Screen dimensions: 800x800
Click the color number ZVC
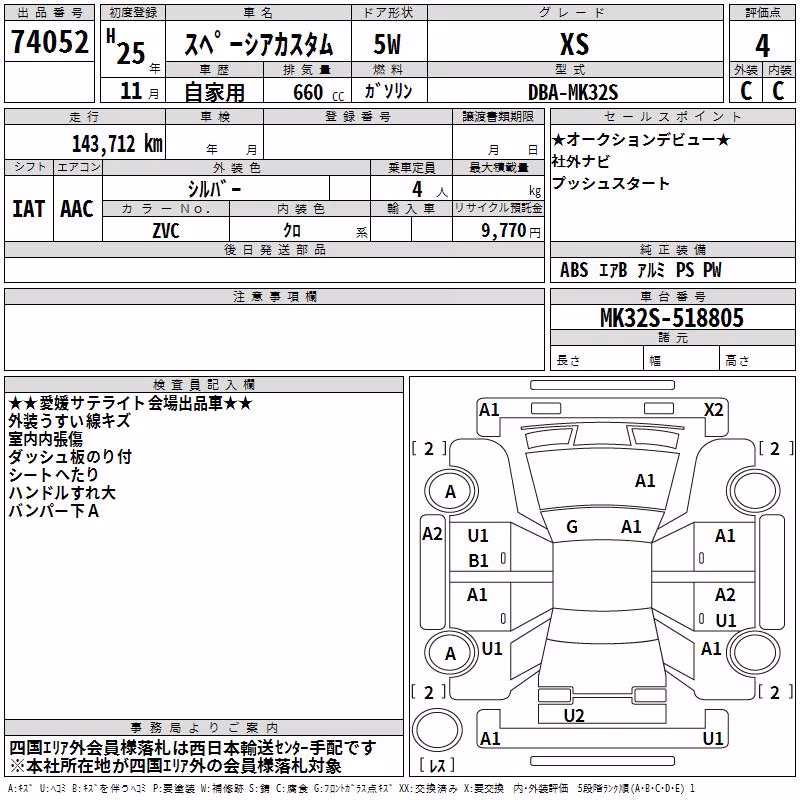[x=166, y=231]
